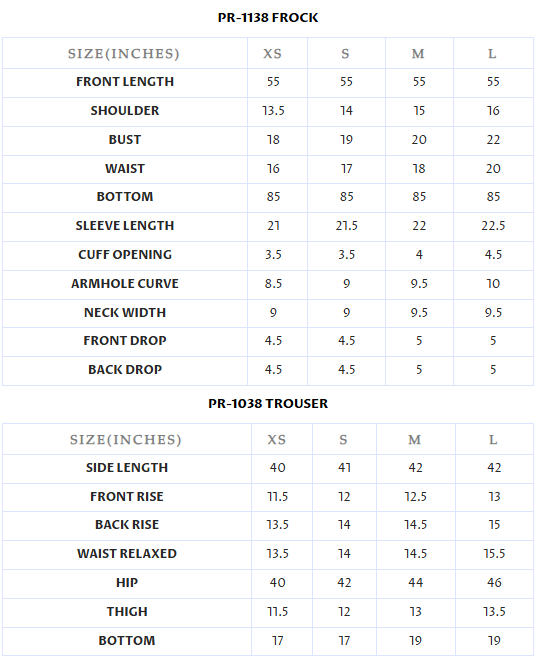
Task: Select the L column header in trouser table
Action: click(x=493, y=440)
